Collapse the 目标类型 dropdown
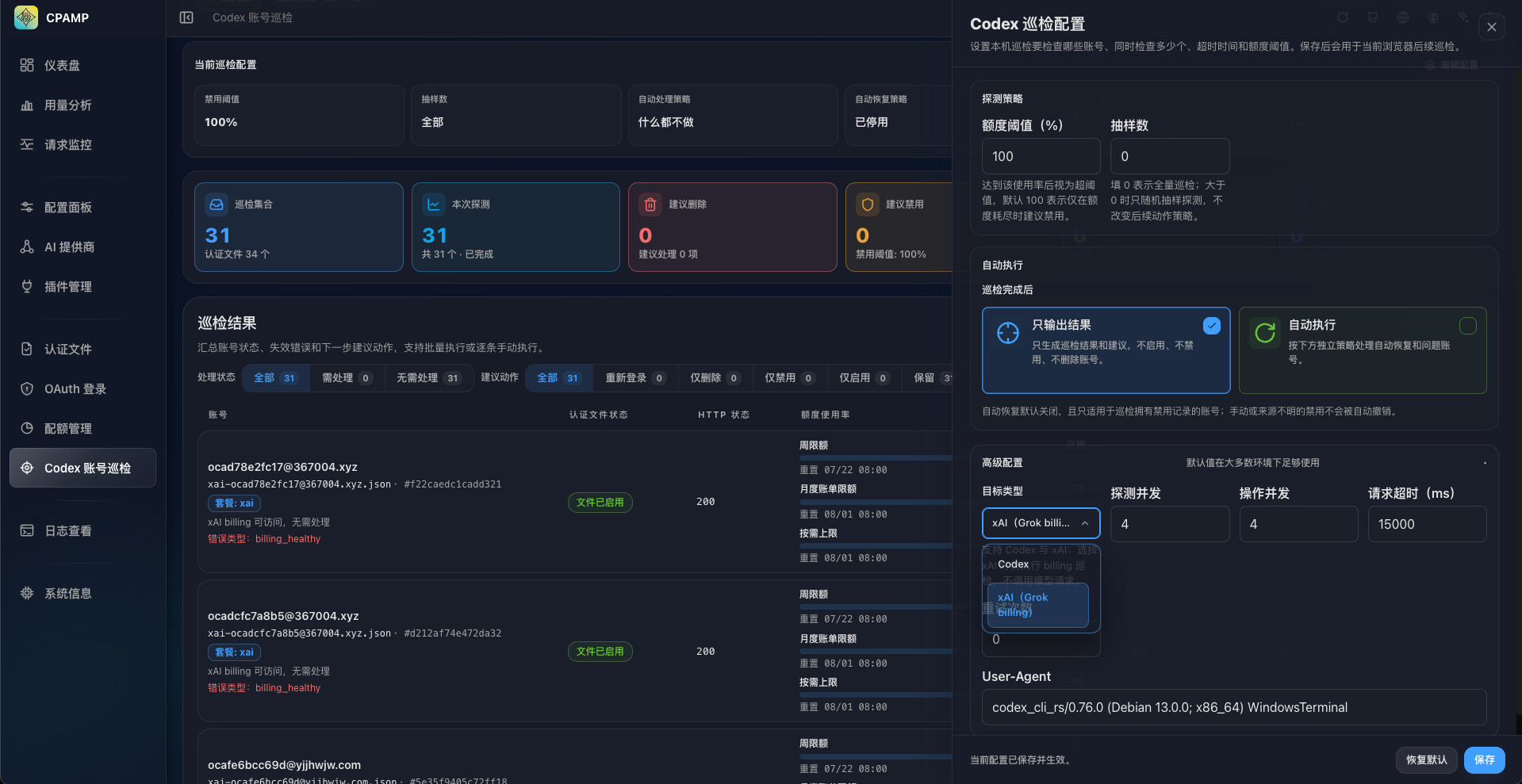 click(x=1041, y=523)
